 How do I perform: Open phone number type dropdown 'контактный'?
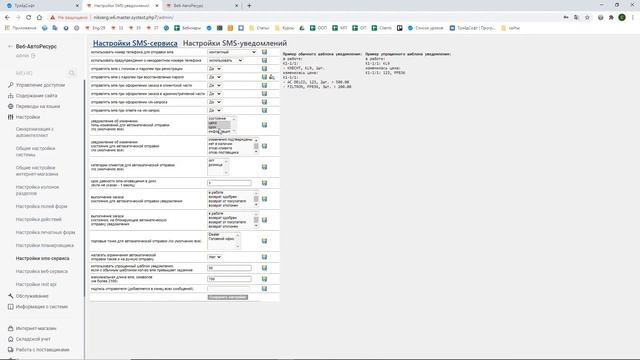(232, 52)
